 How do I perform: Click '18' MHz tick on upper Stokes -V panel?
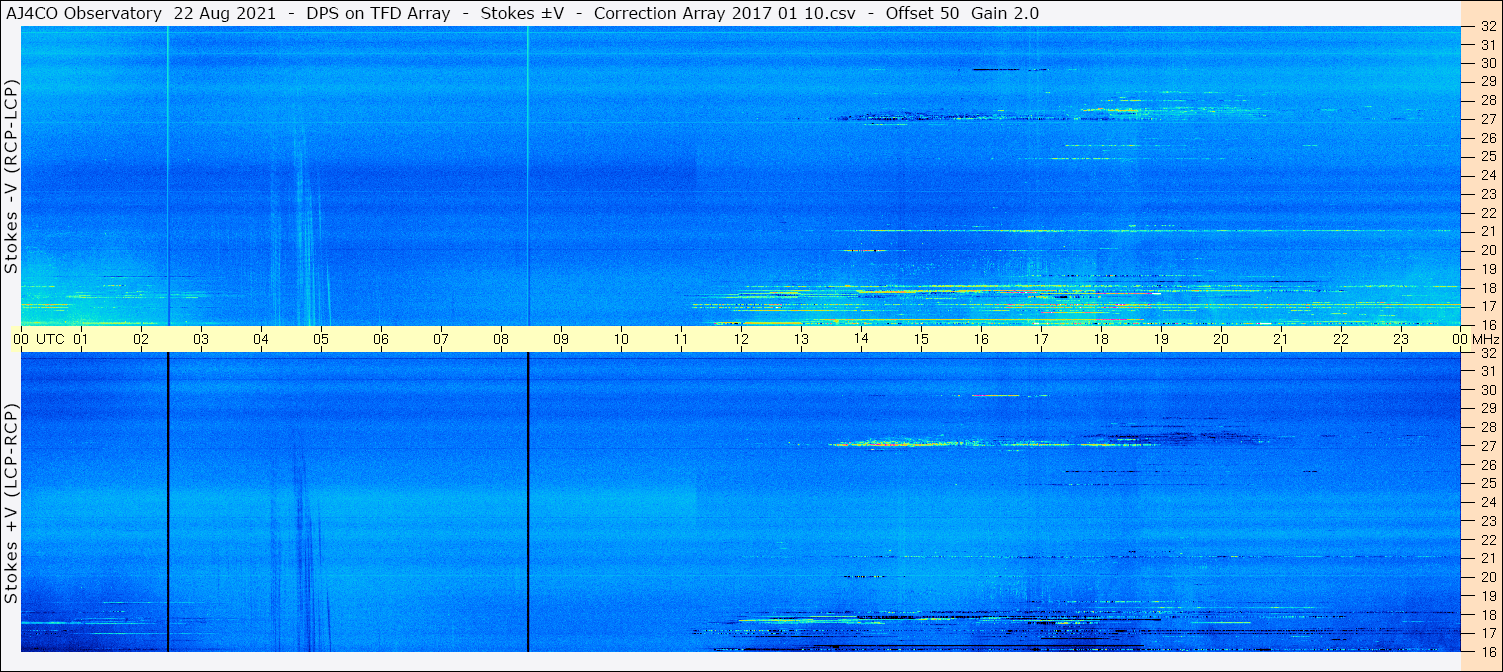coord(1487,288)
